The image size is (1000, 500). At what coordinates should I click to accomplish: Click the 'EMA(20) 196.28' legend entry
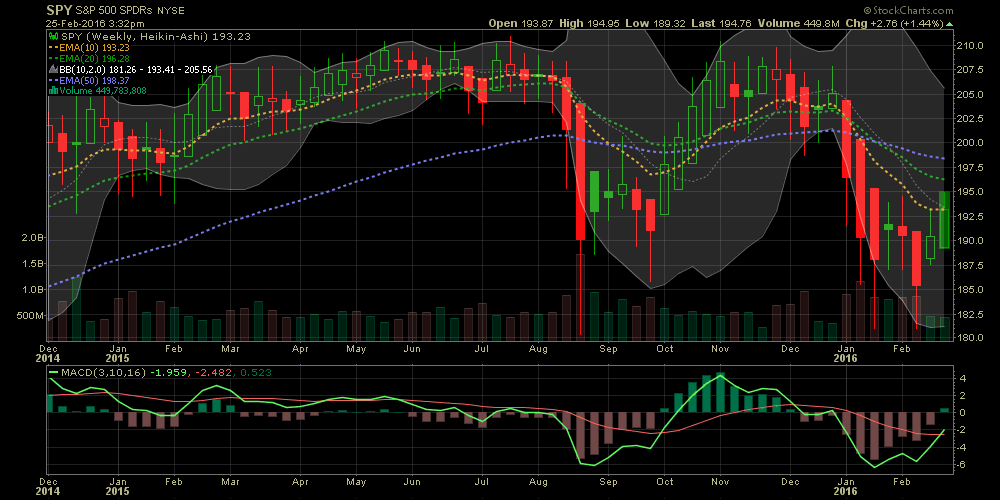point(94,58)
